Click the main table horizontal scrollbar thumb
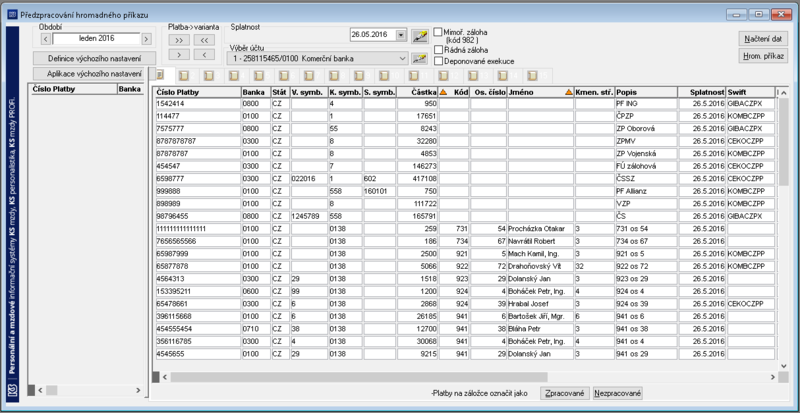 [359, 377]
